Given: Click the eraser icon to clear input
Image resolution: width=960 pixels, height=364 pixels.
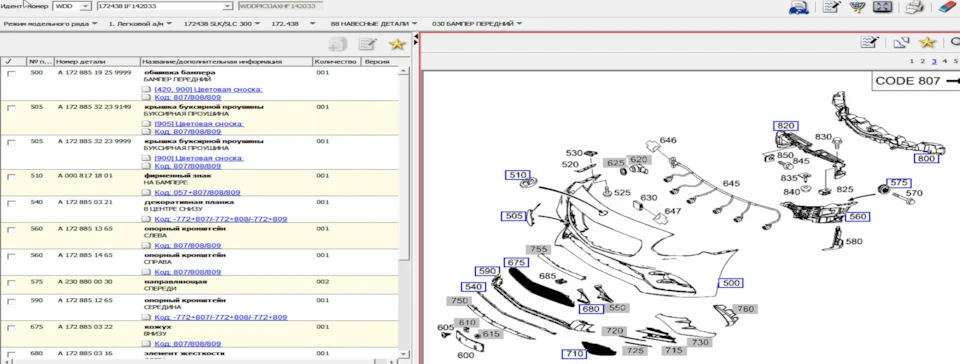Looking at the screenshot, I should click(947, 7).
